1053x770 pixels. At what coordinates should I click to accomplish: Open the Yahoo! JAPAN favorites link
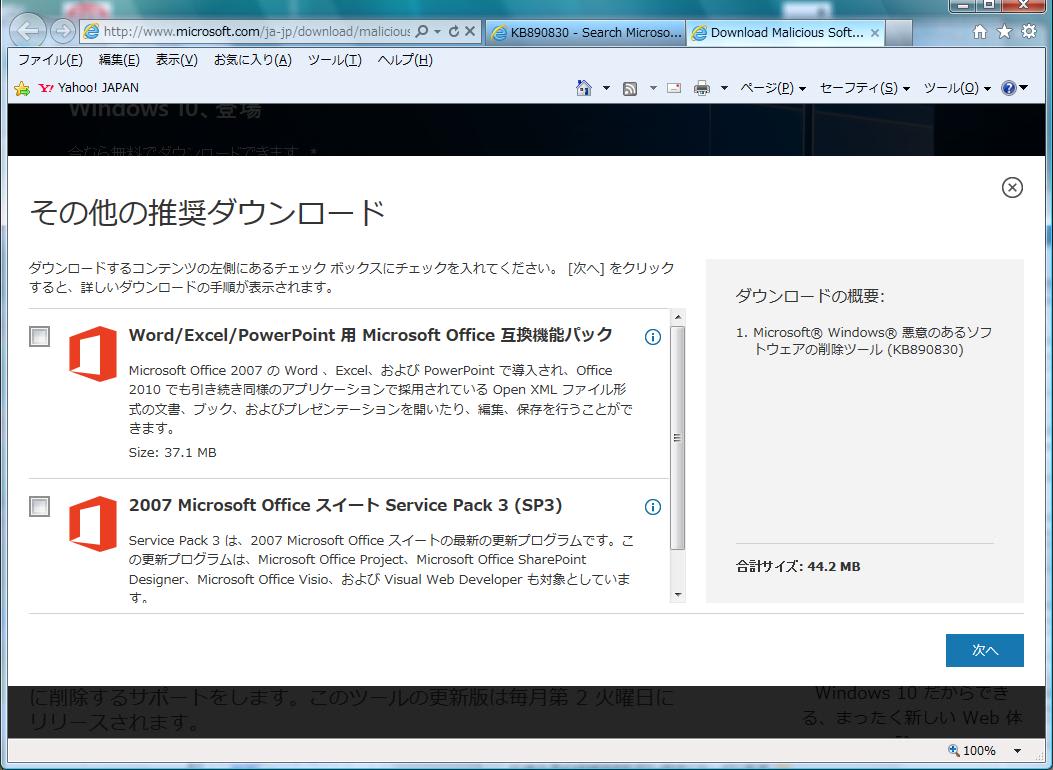88,88
